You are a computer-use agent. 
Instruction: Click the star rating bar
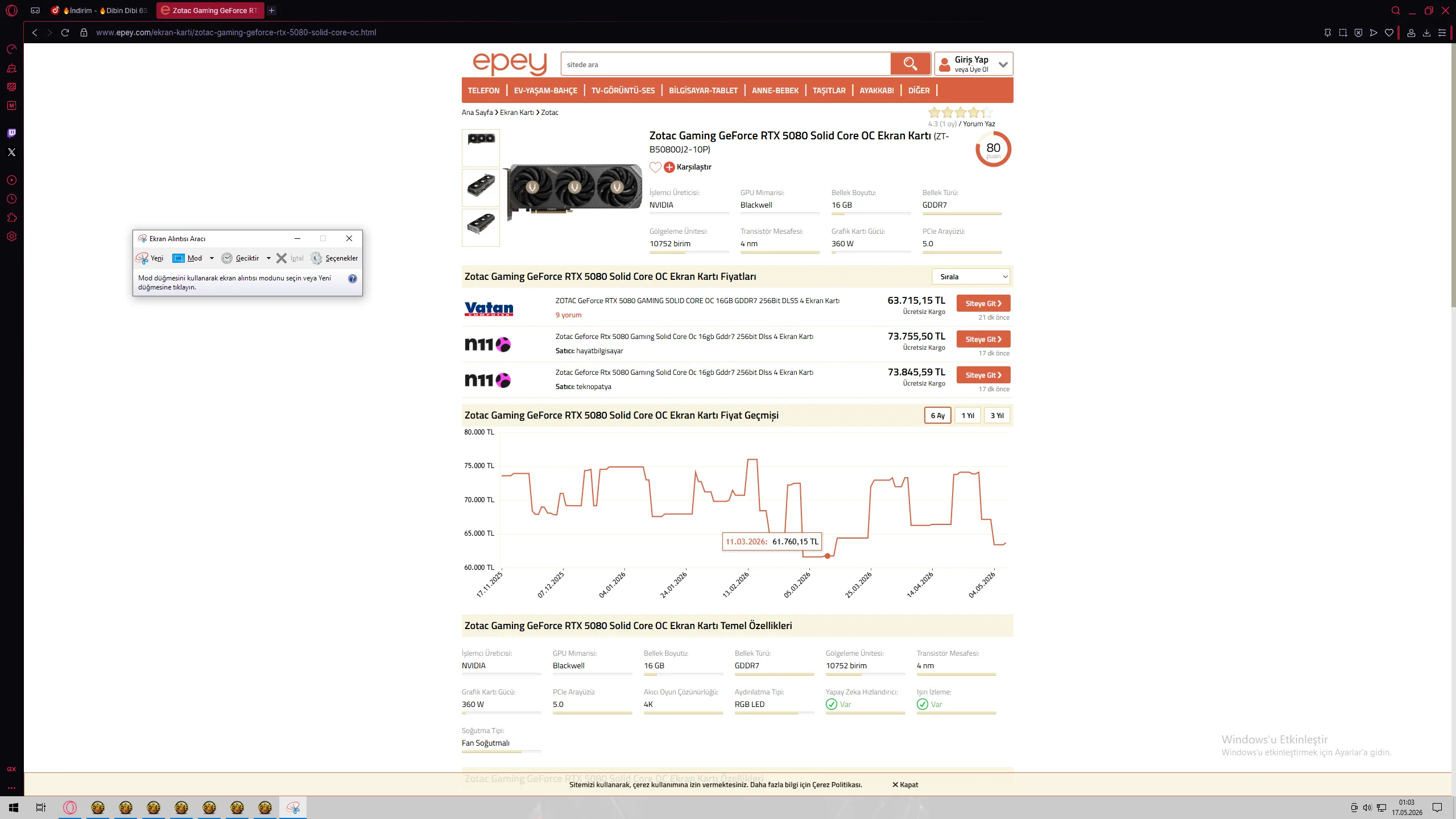(961, 113)
